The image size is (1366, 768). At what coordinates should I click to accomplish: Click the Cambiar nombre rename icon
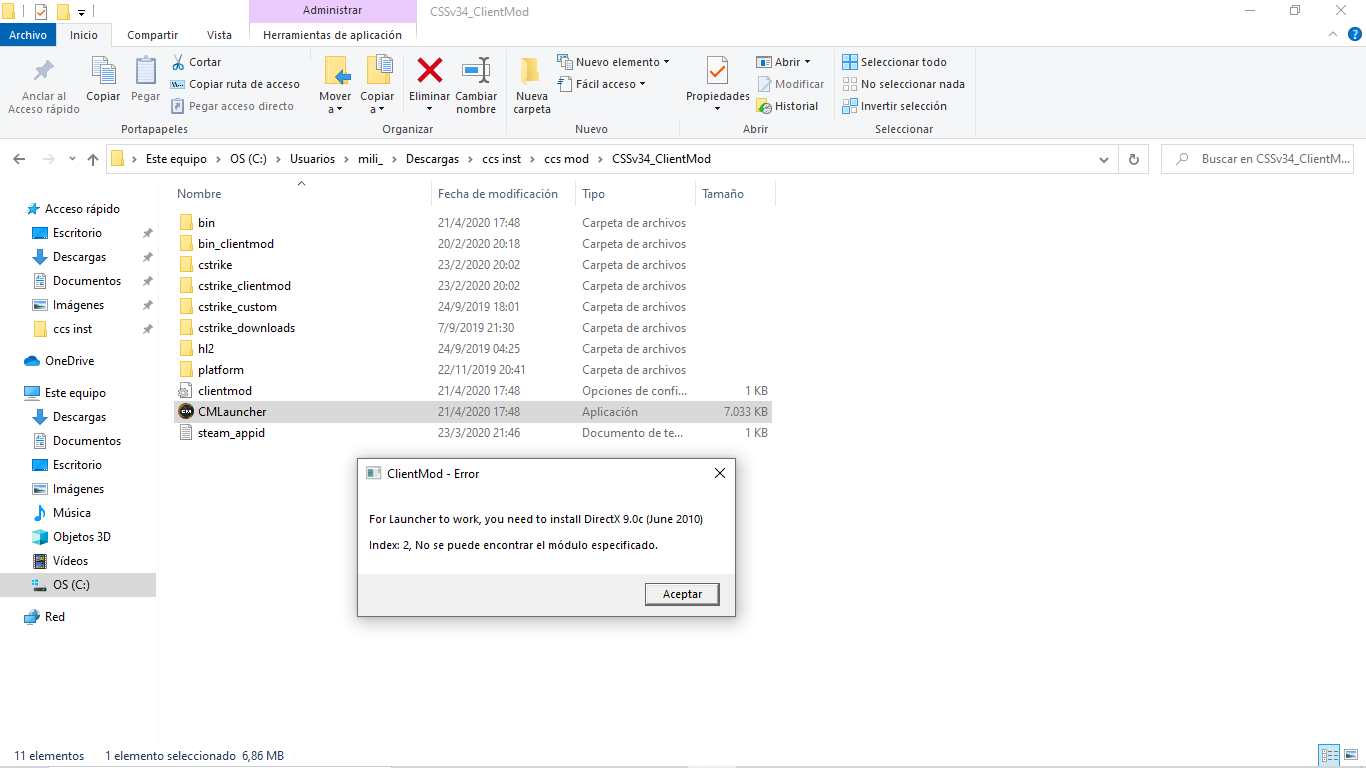[476, 71]
